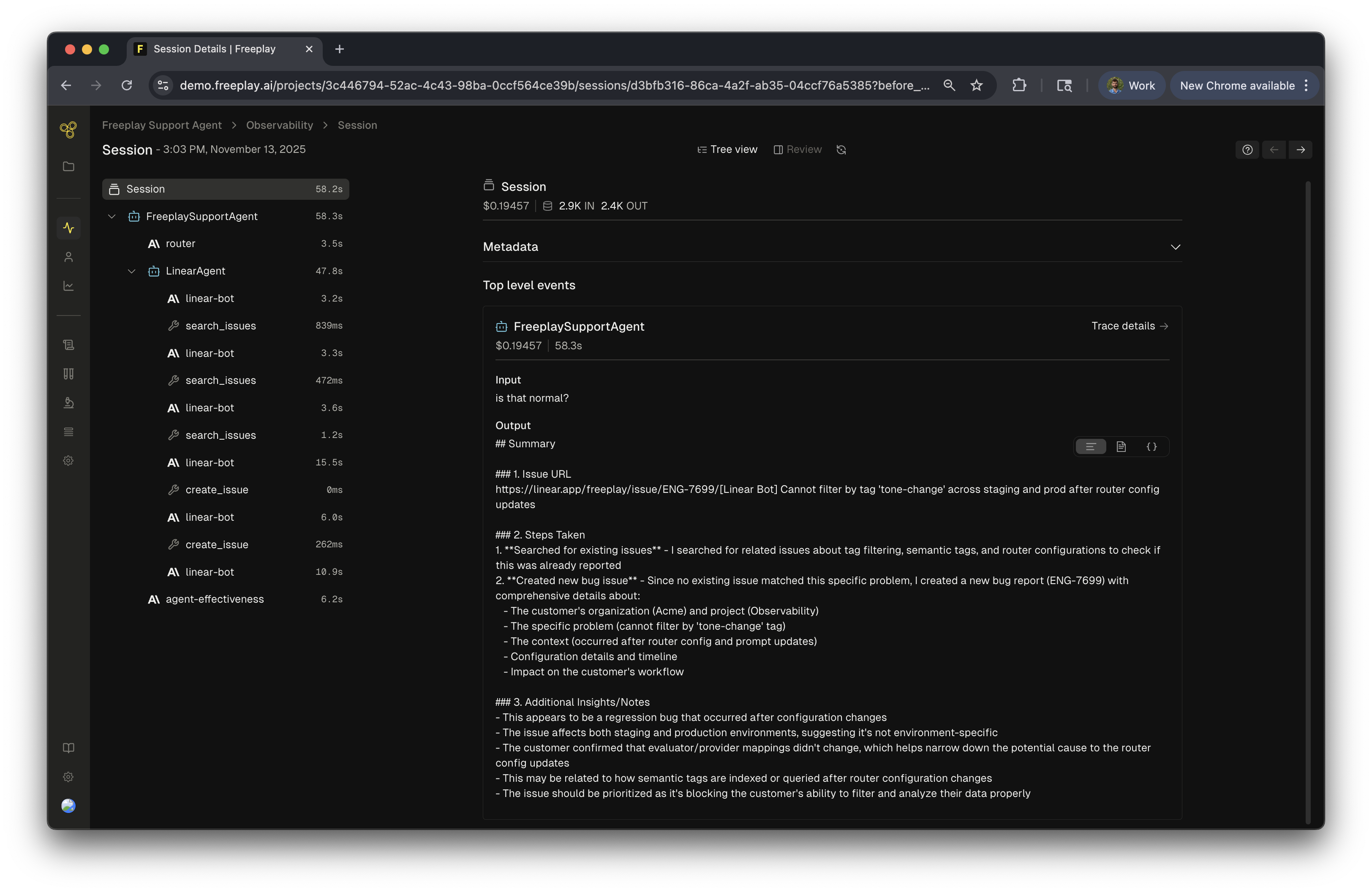Expand the Metadata section
The width and height of the screenshot is (1372, 892).
click(1175, 247)
